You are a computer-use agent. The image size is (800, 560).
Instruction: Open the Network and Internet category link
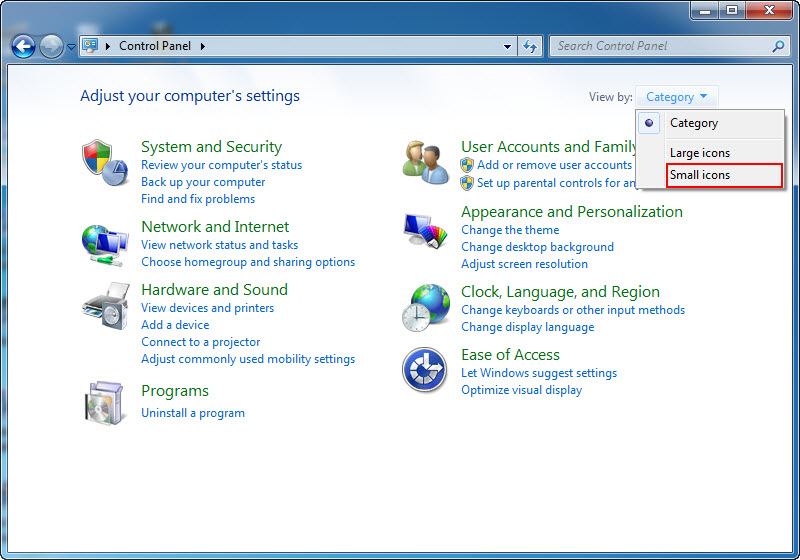(215, 226)
